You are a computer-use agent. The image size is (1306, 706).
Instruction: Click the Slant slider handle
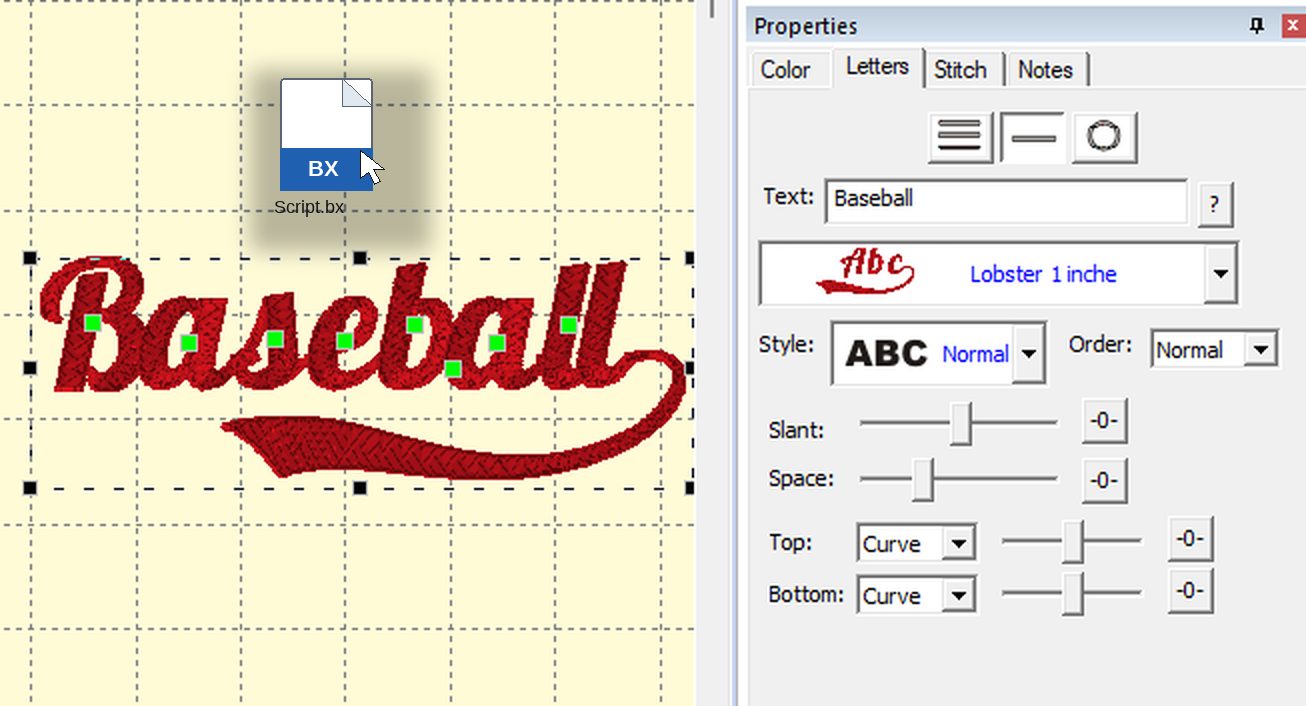click(960, 423)
